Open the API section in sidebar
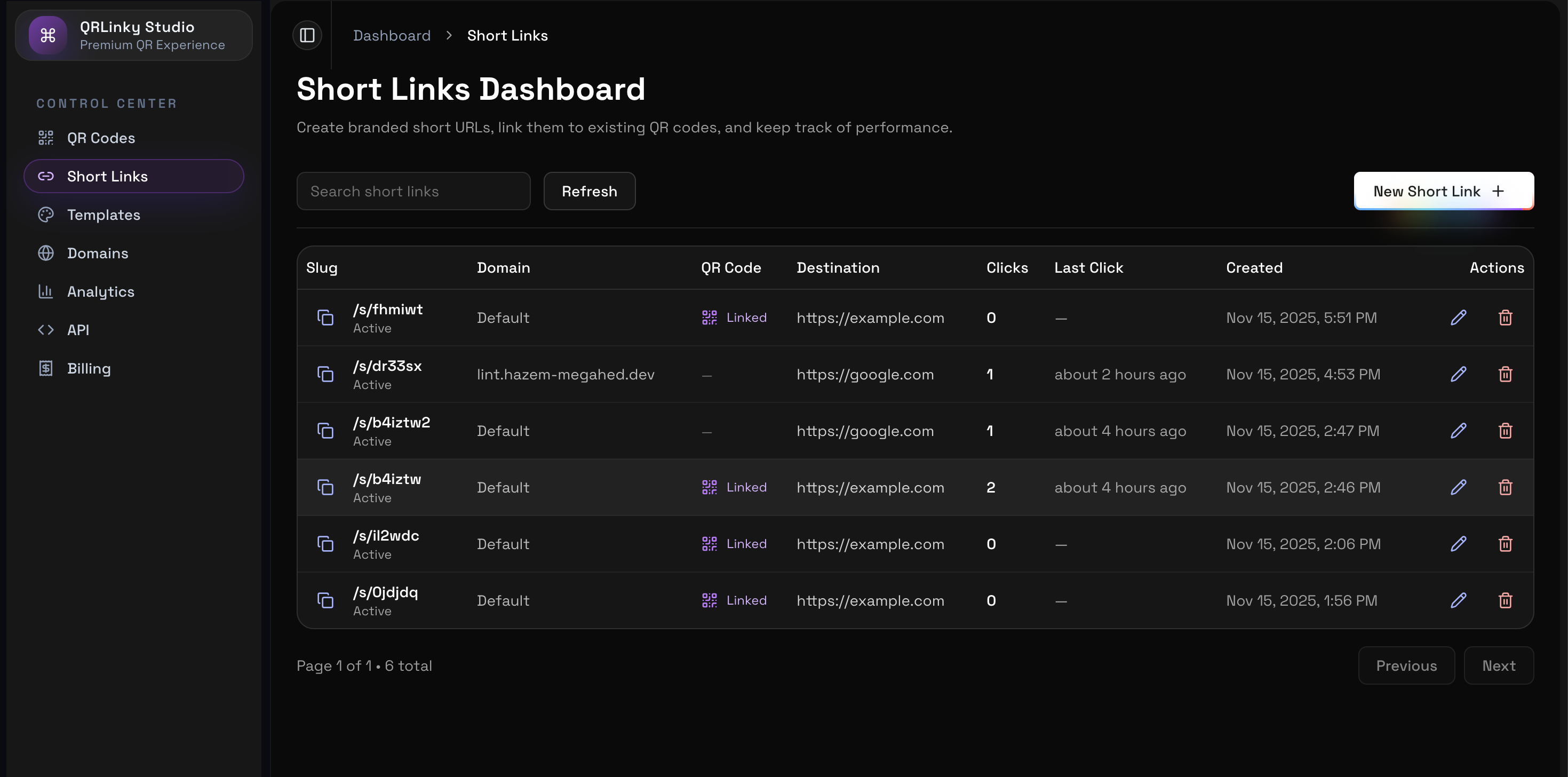Screen dimensions: 1568x777 pos(77,329)
